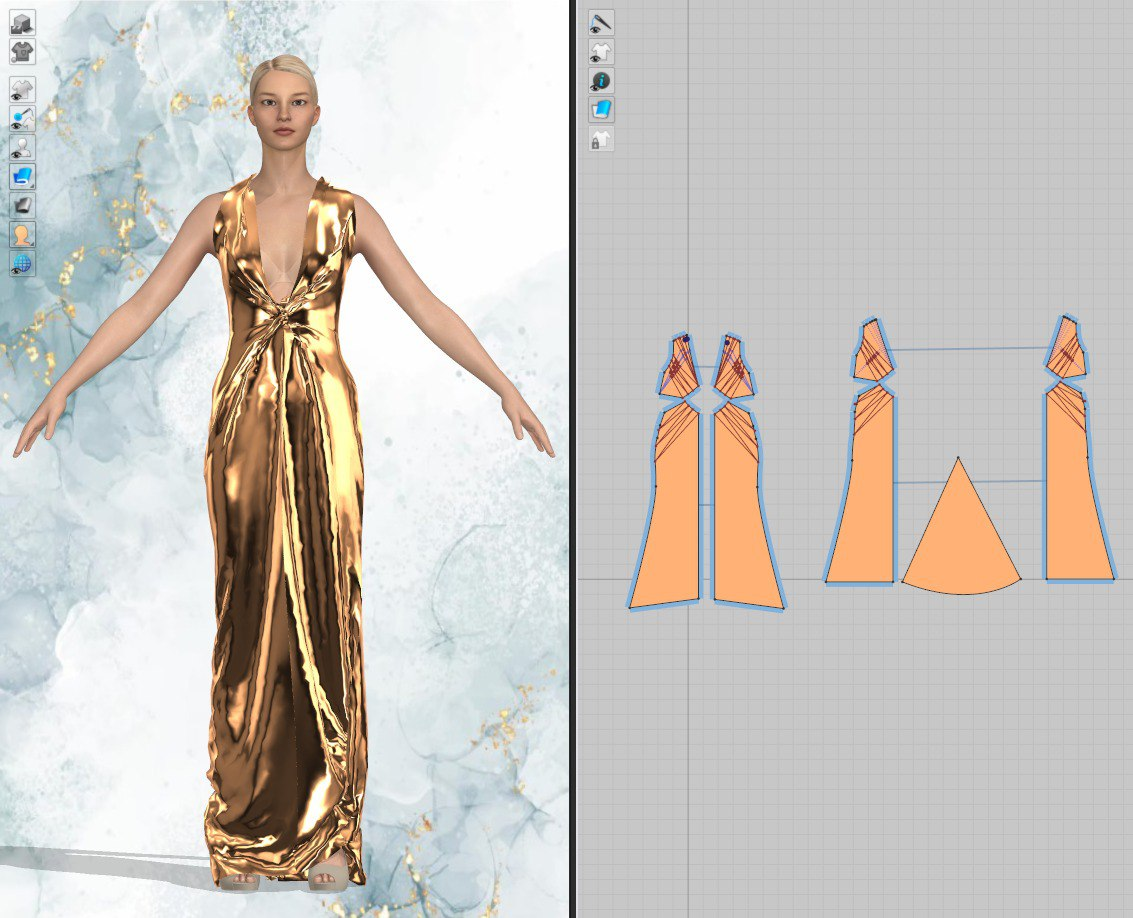This screenshot has width=1133, height=918.
Task: Toggle show pins and needle visibility icon
Action: click(x=22, y=119)
